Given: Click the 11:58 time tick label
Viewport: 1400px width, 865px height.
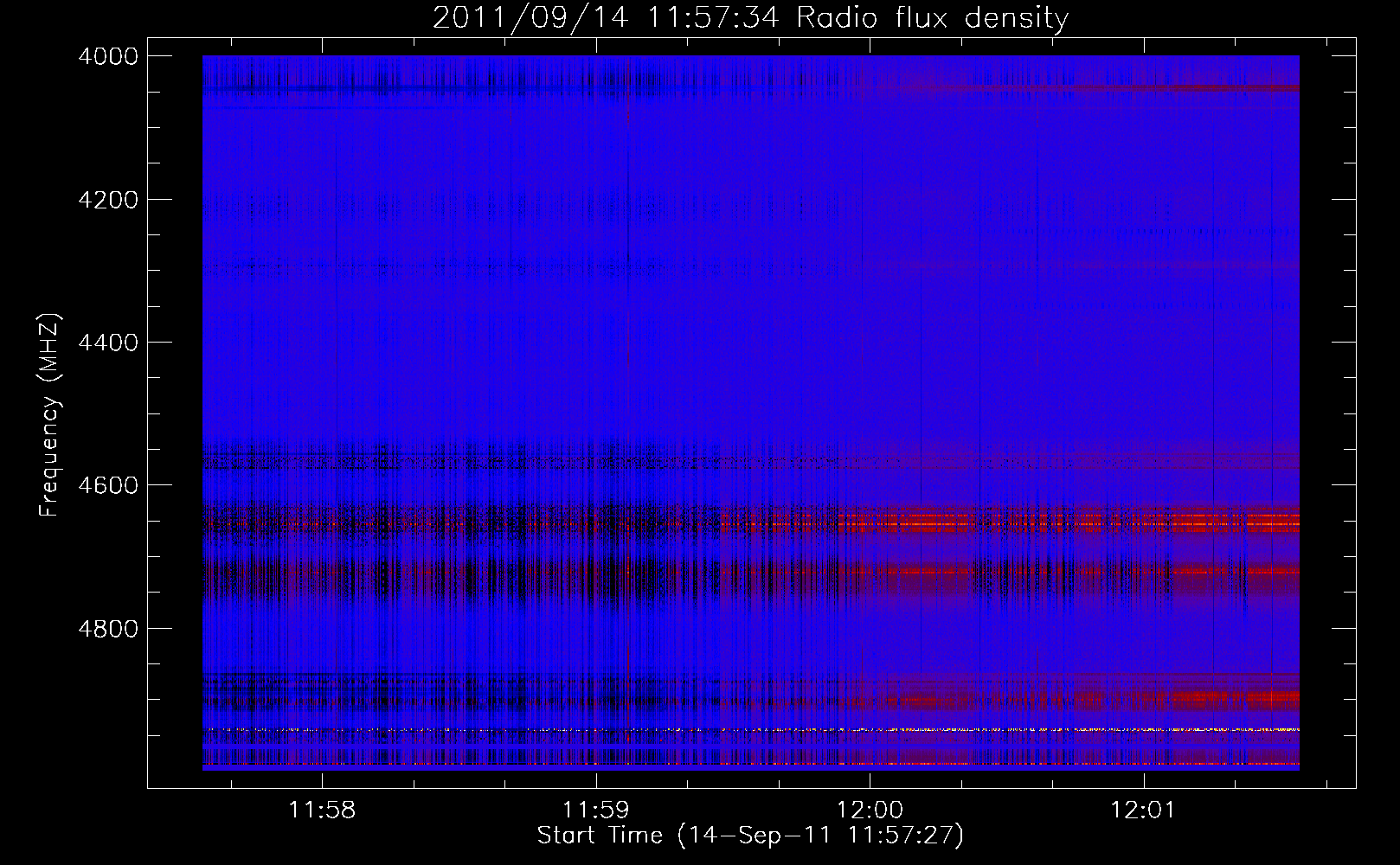Looking at the screenshot, I should 322,811.
